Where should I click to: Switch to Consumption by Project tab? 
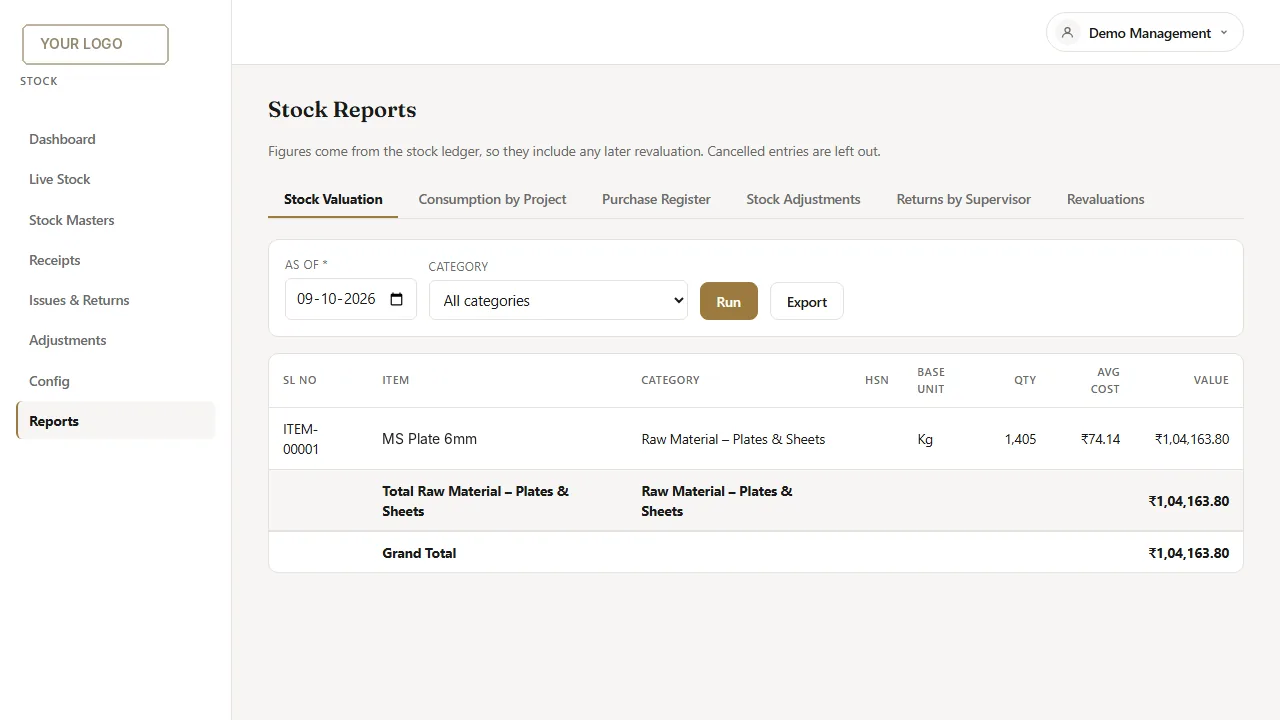point(492,199)
